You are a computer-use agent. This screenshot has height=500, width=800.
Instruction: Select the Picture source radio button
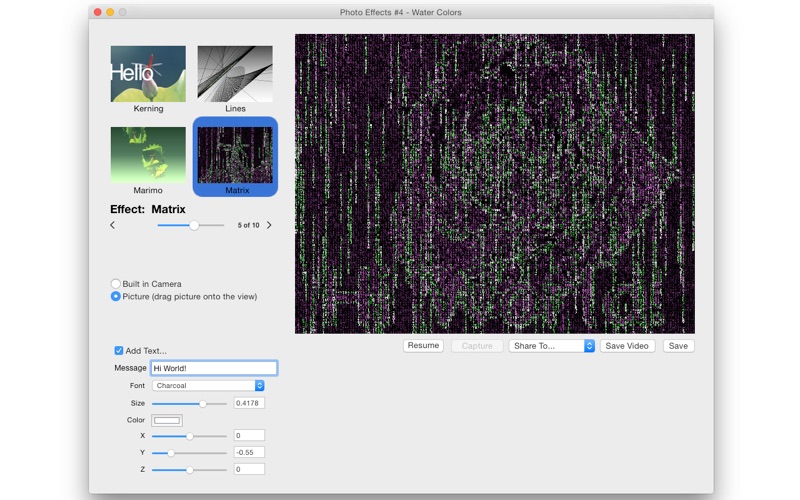coord(116,296)
